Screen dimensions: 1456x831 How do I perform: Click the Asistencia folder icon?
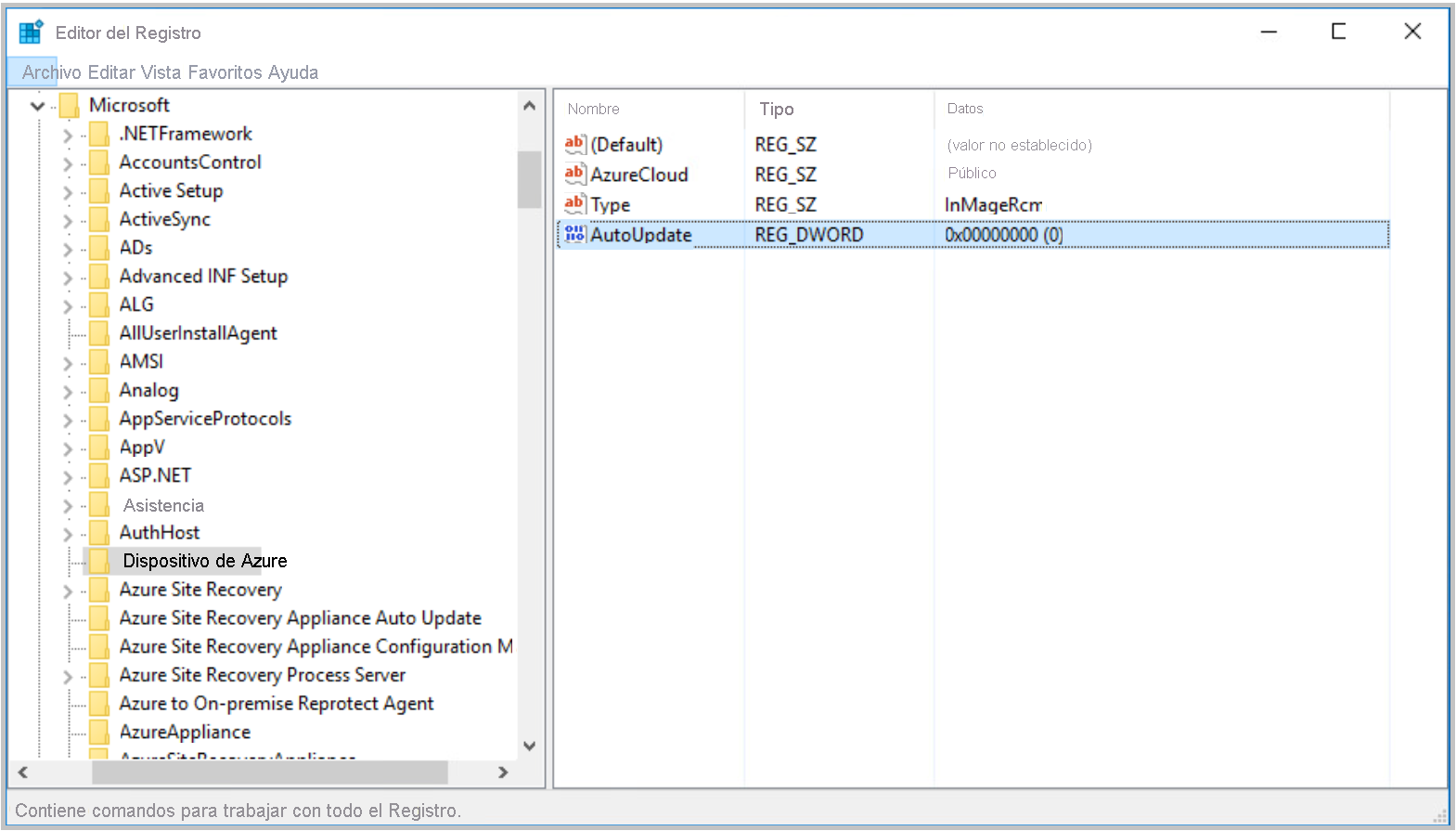pyautogui.click(x=99, y=505)
